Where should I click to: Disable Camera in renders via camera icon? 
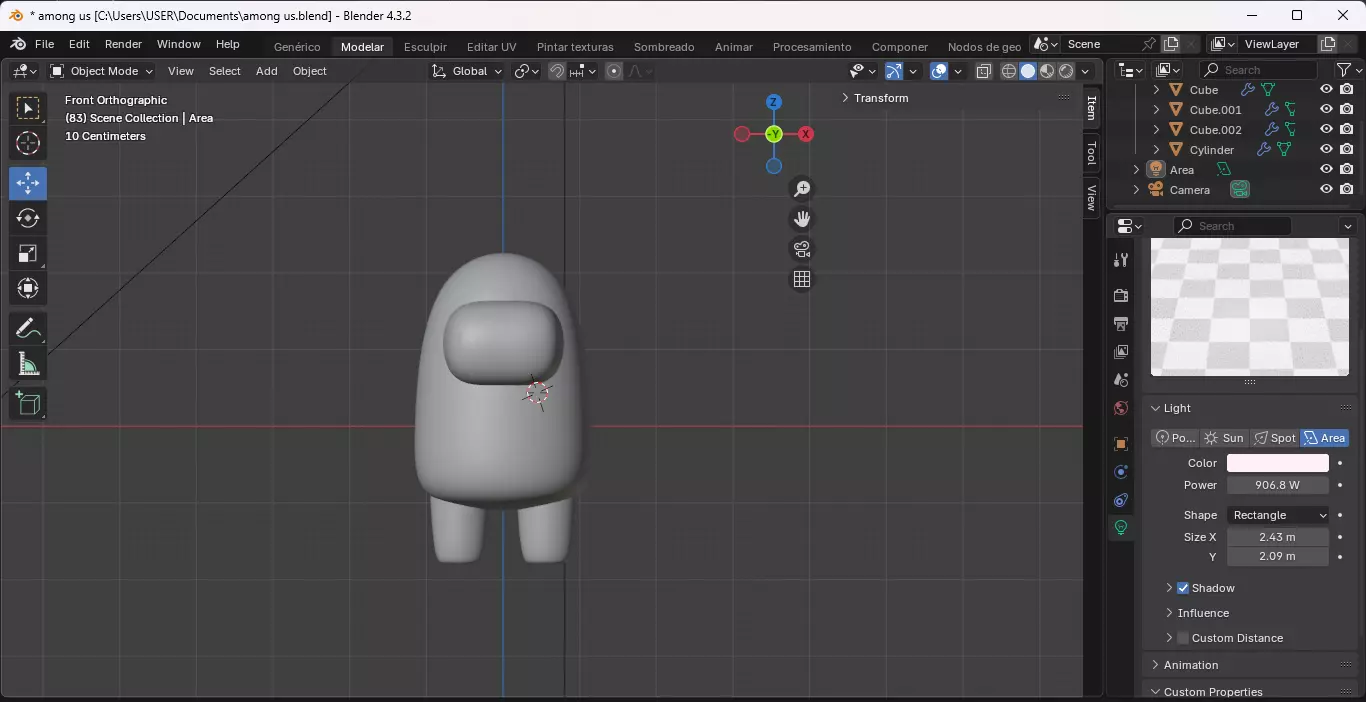coord(1347,189)
